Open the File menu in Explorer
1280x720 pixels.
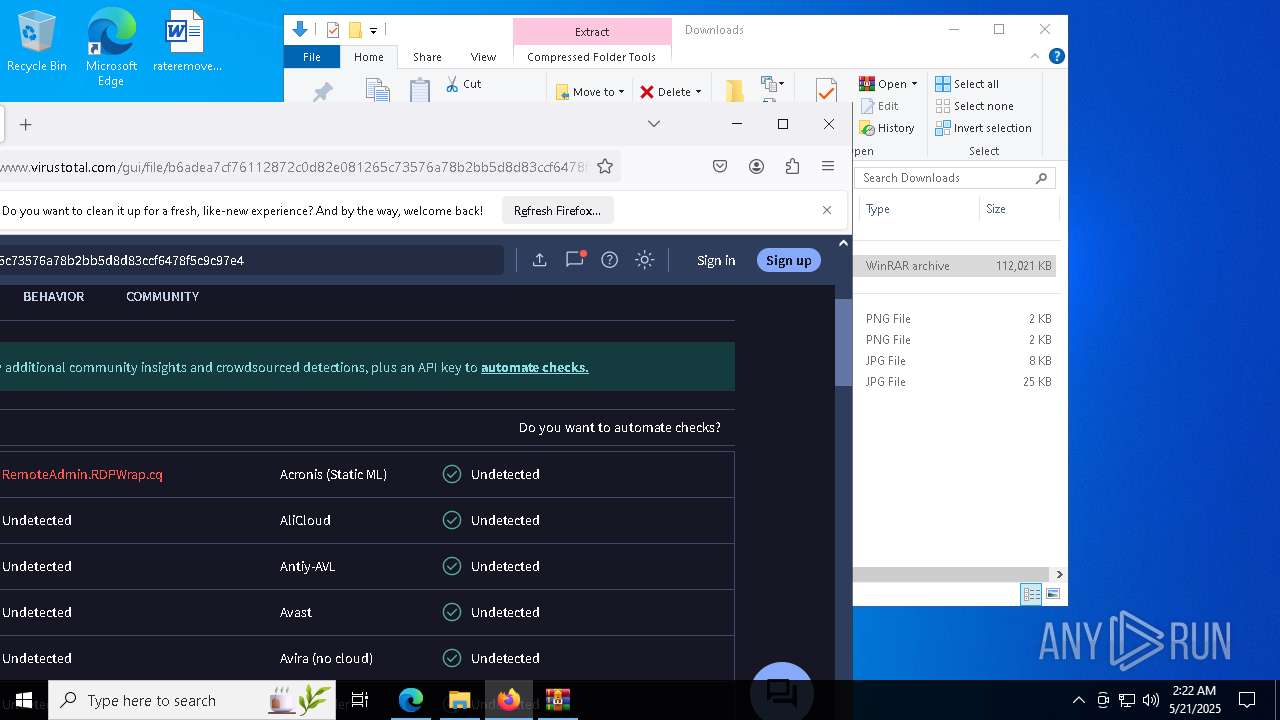(312, 57)
